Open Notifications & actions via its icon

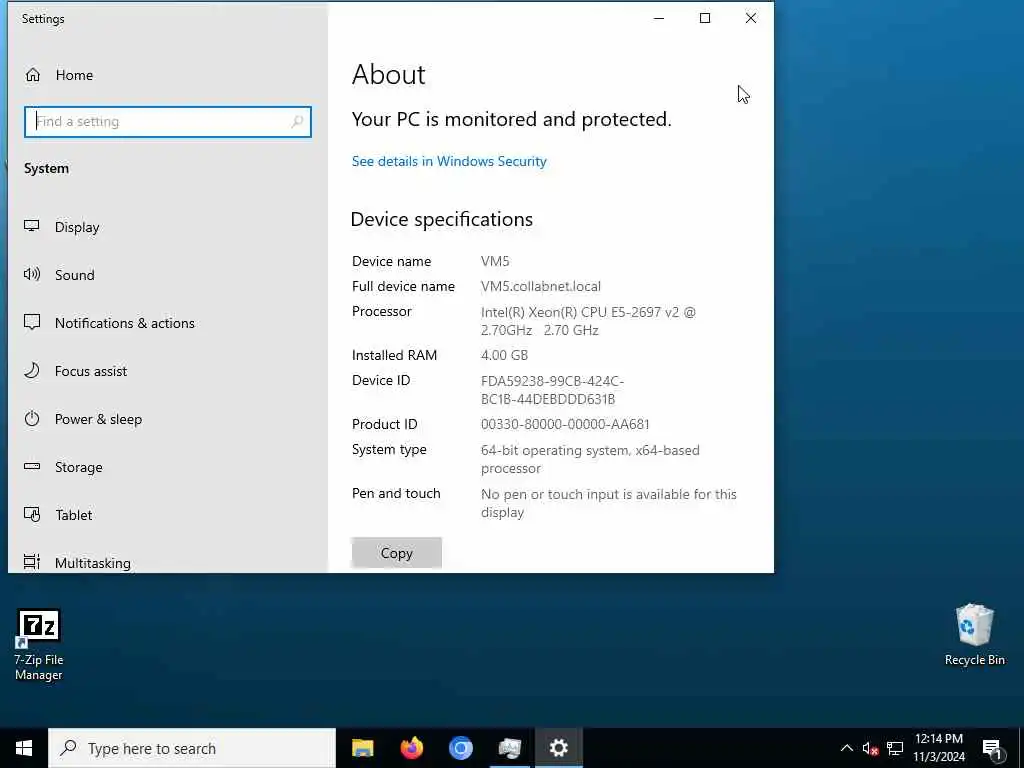tap(31, 323)
